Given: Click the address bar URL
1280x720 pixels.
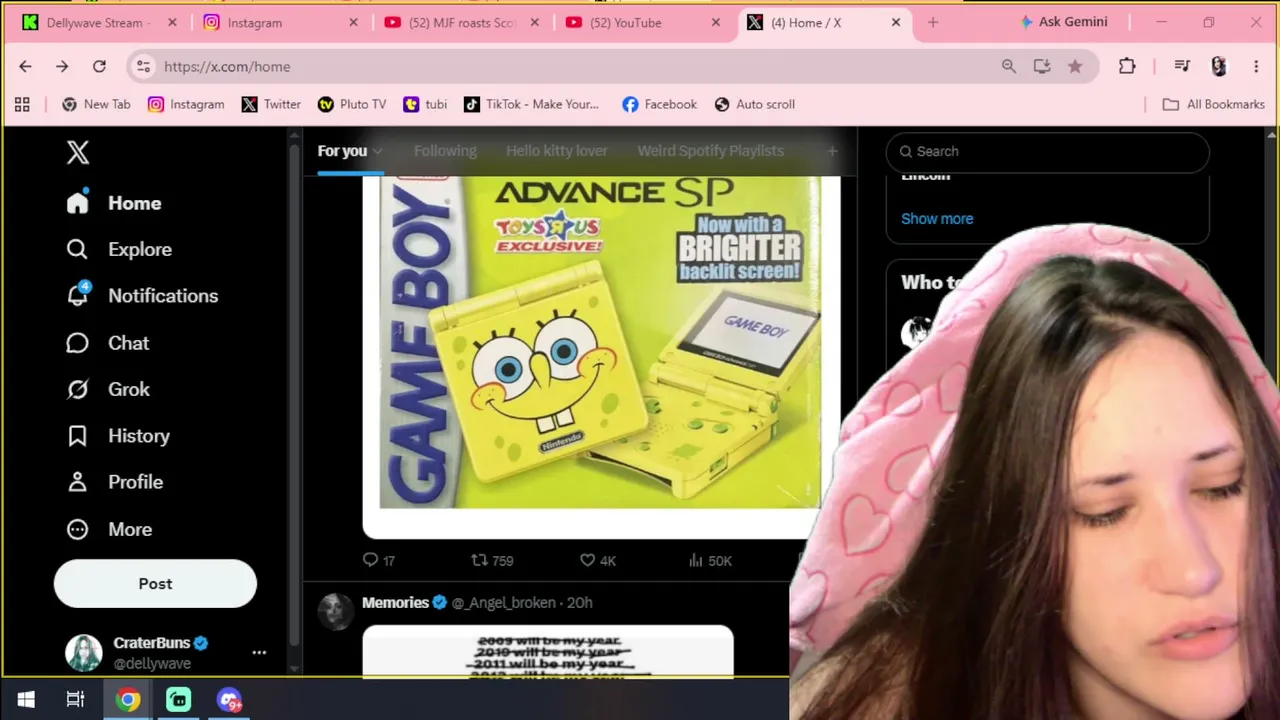Looking at the screenshot, I should click(x=227, y=67).
